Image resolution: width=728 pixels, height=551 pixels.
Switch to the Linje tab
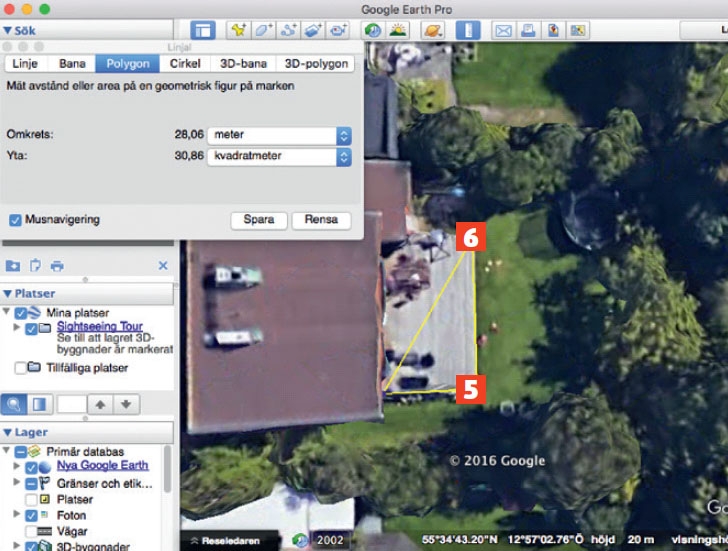[26, 63]
